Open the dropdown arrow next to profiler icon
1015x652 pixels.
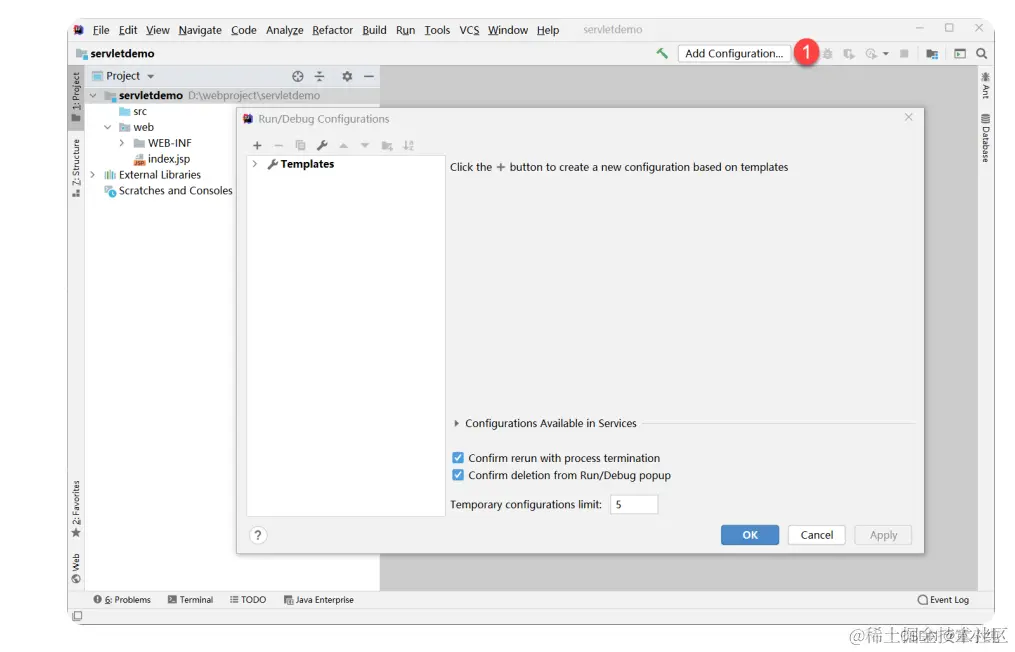point(886,54)
